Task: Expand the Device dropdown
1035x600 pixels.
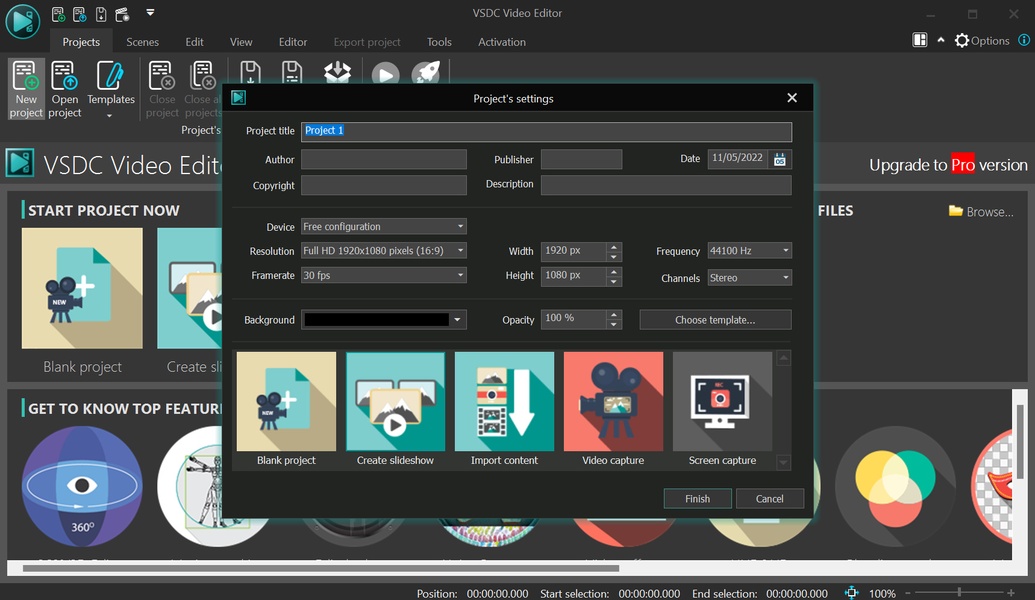Action: pyautogui.click(x=384, y=227)
